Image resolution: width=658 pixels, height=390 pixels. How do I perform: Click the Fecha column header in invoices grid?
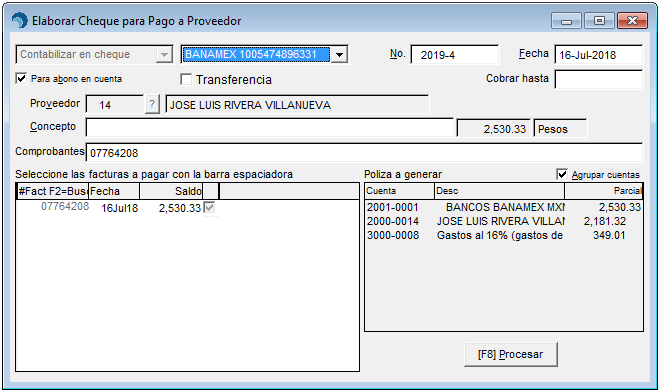point(114,191)
